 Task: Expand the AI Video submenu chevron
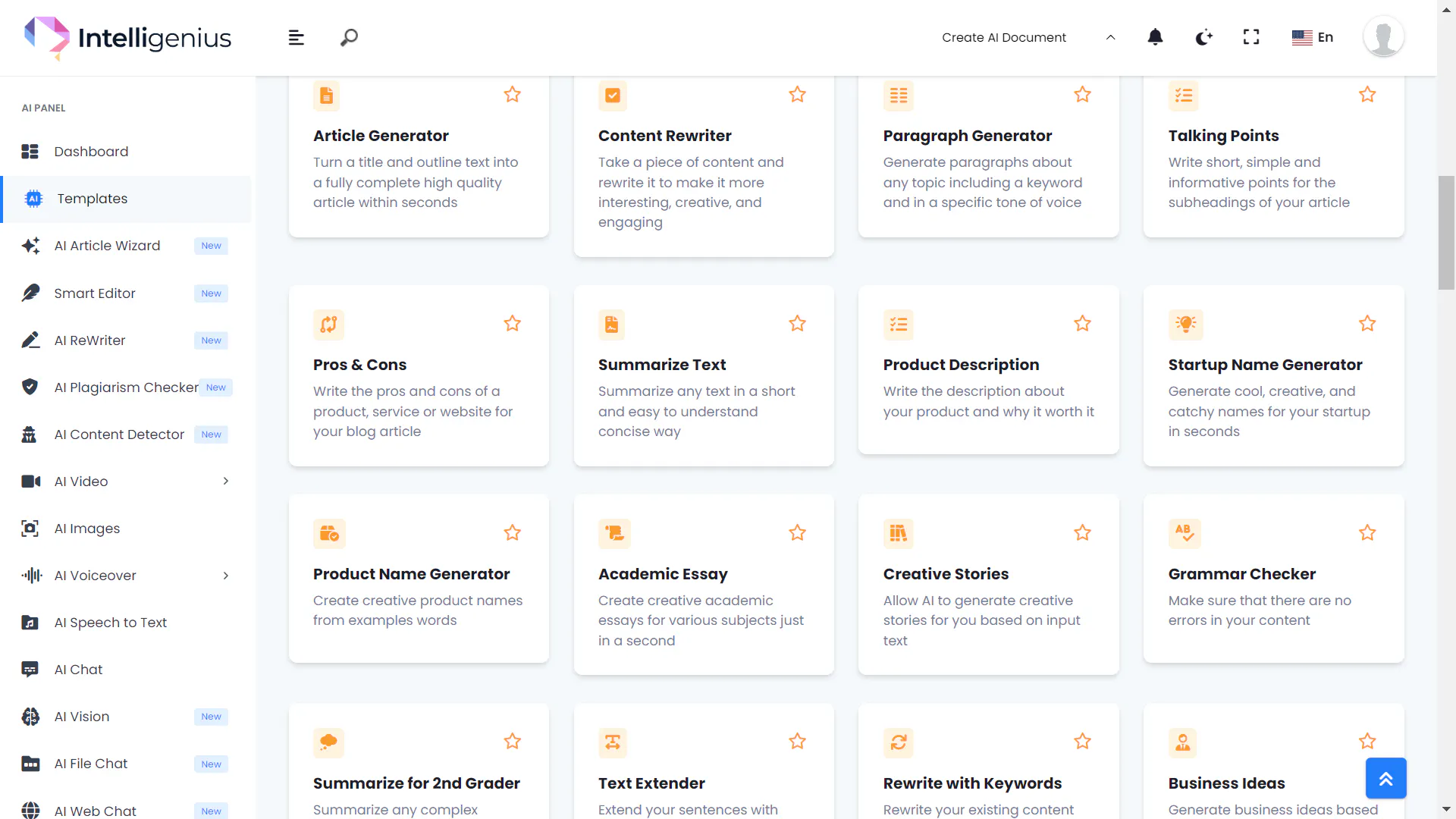226,482
